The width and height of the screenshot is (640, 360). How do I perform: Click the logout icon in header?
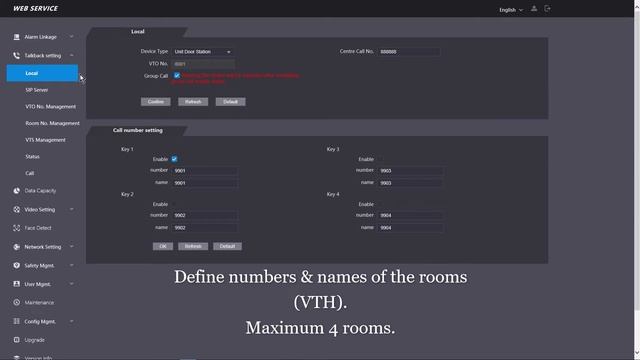pos(547,9)
